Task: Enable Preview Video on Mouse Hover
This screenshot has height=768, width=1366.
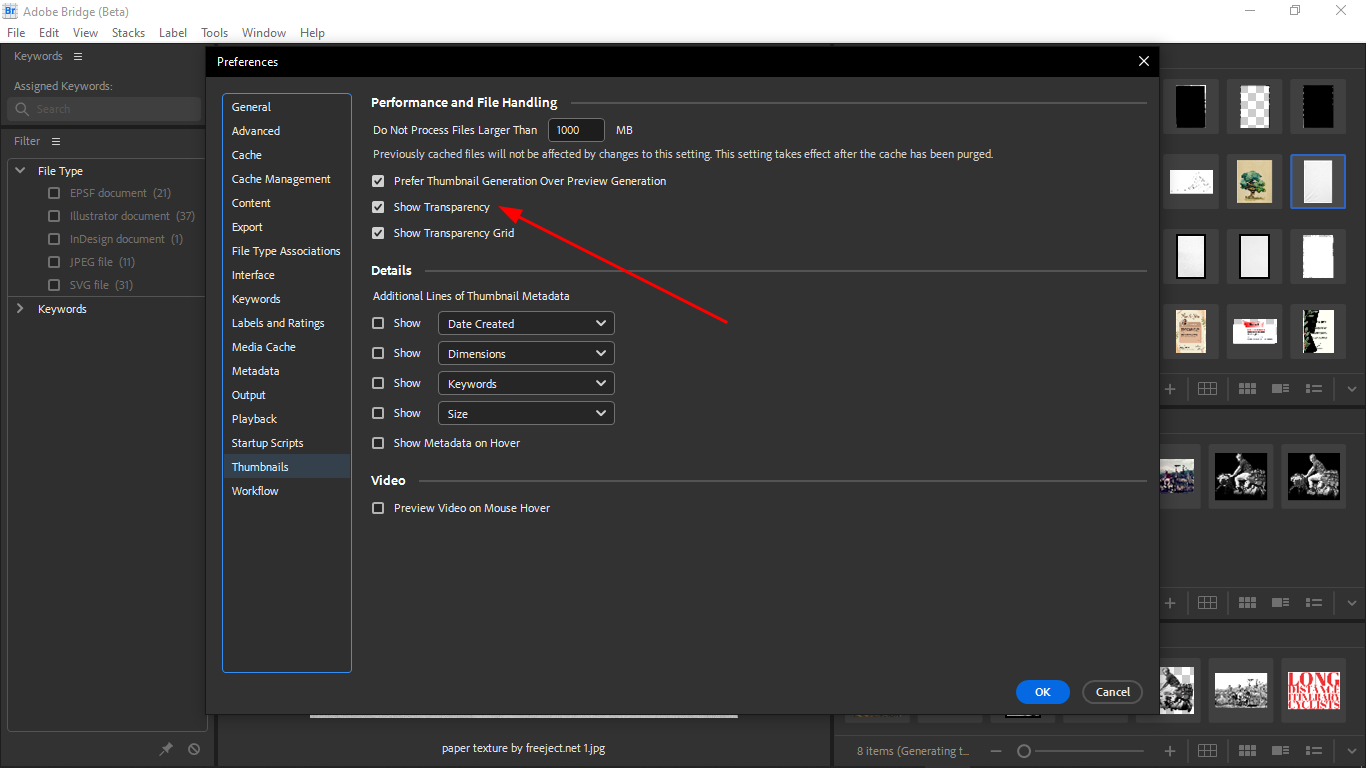Action: pyautogui.click(x=378, y=508)
